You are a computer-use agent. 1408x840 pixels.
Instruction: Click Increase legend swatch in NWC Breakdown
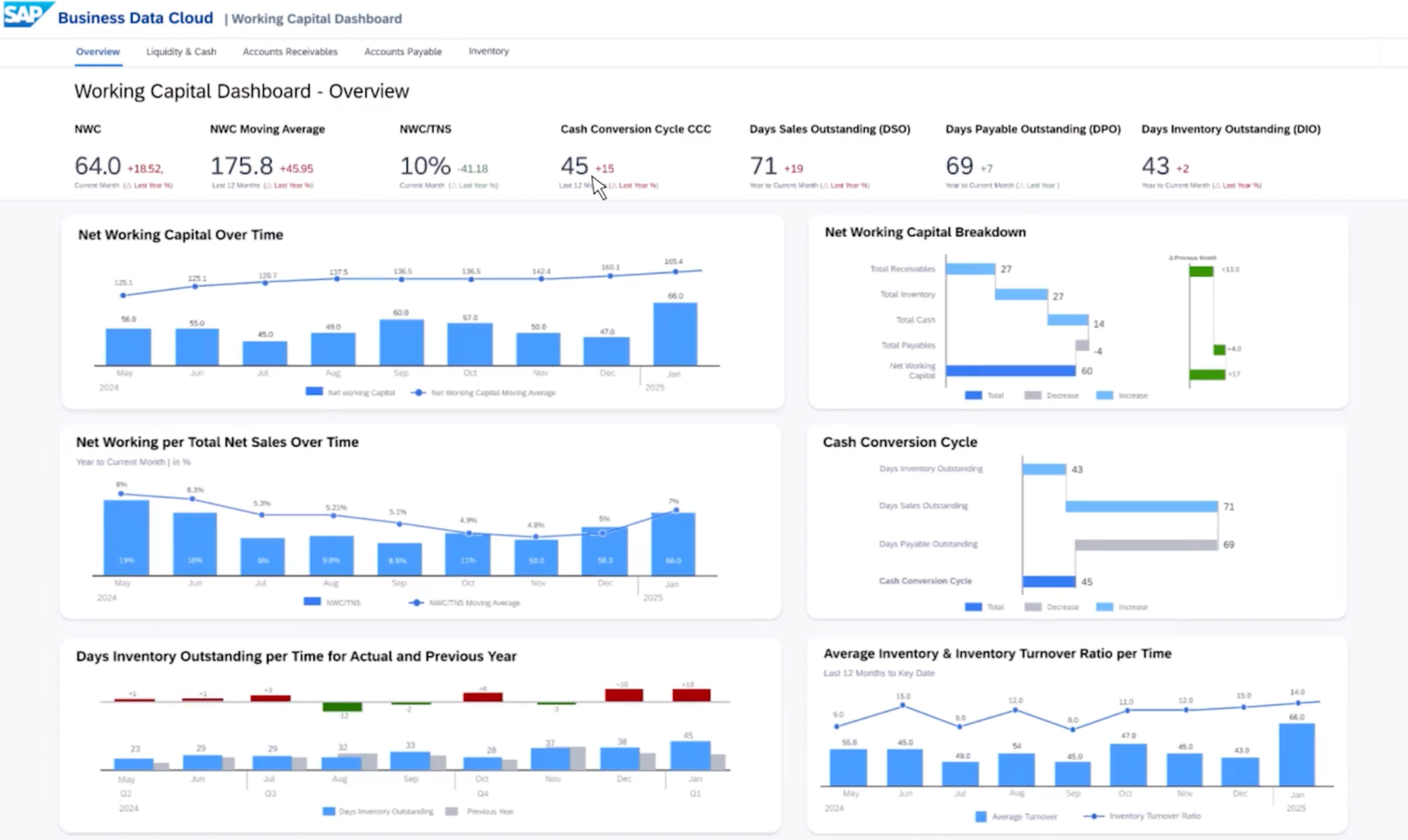(x=1104, y=396)
